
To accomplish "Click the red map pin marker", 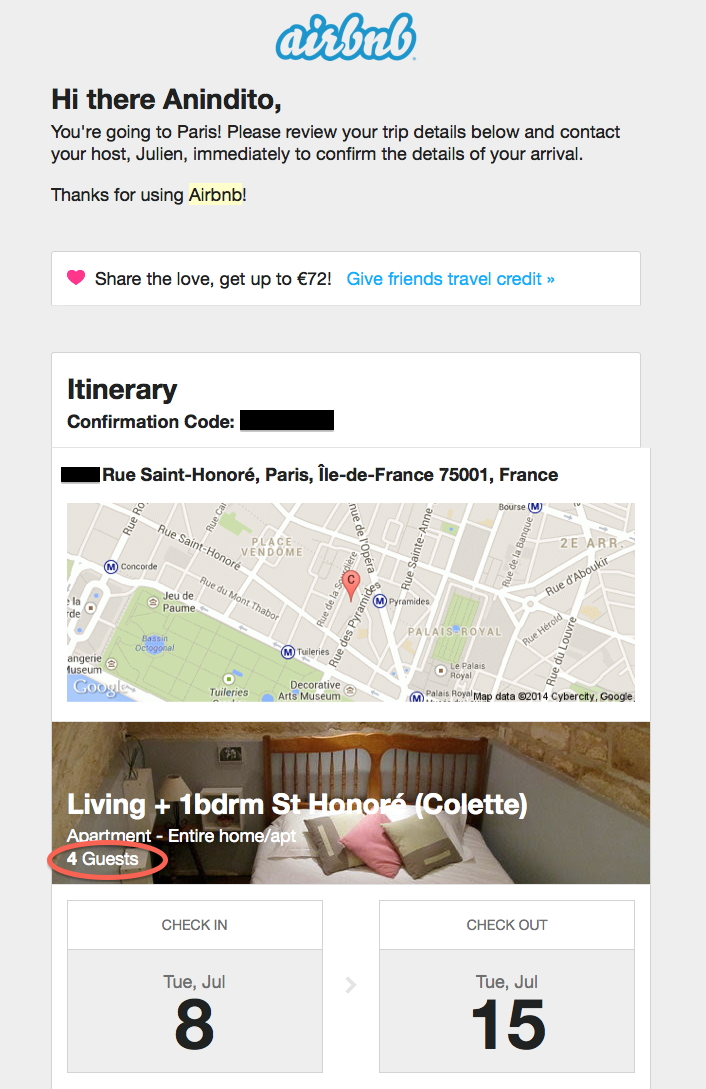I will coord(350,584).
